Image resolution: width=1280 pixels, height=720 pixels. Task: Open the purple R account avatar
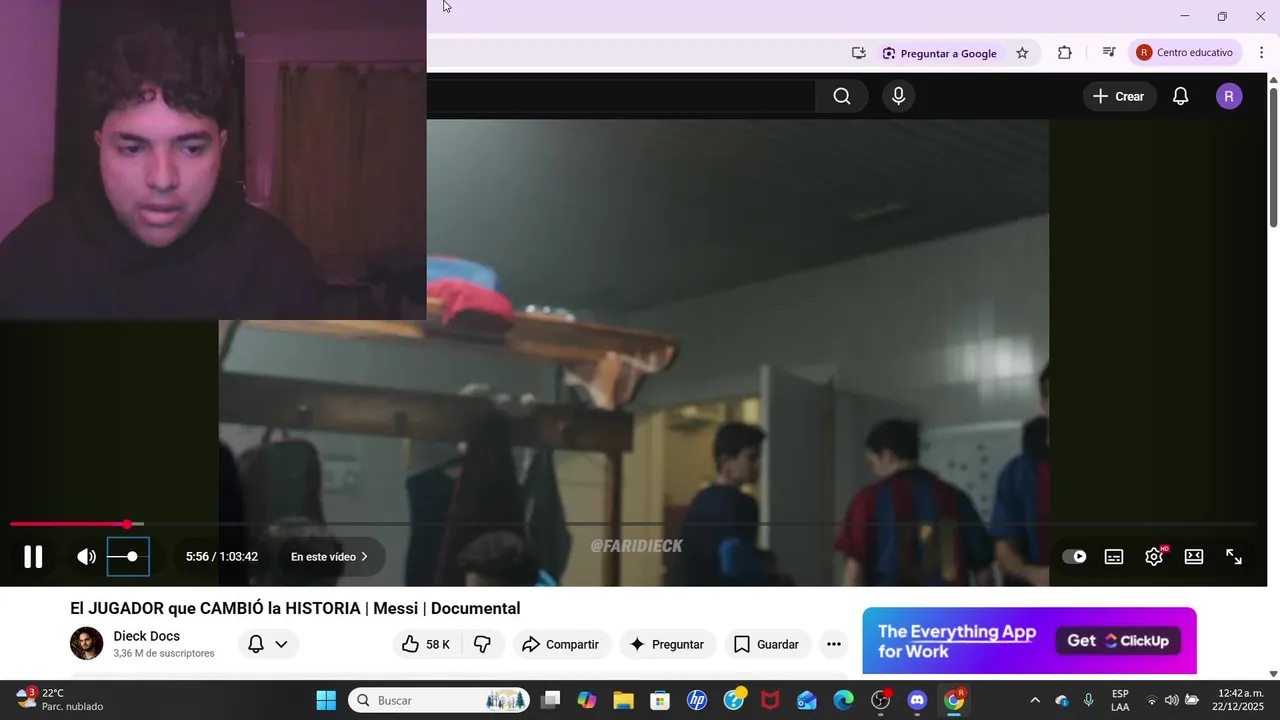[x=1229, y=96]
